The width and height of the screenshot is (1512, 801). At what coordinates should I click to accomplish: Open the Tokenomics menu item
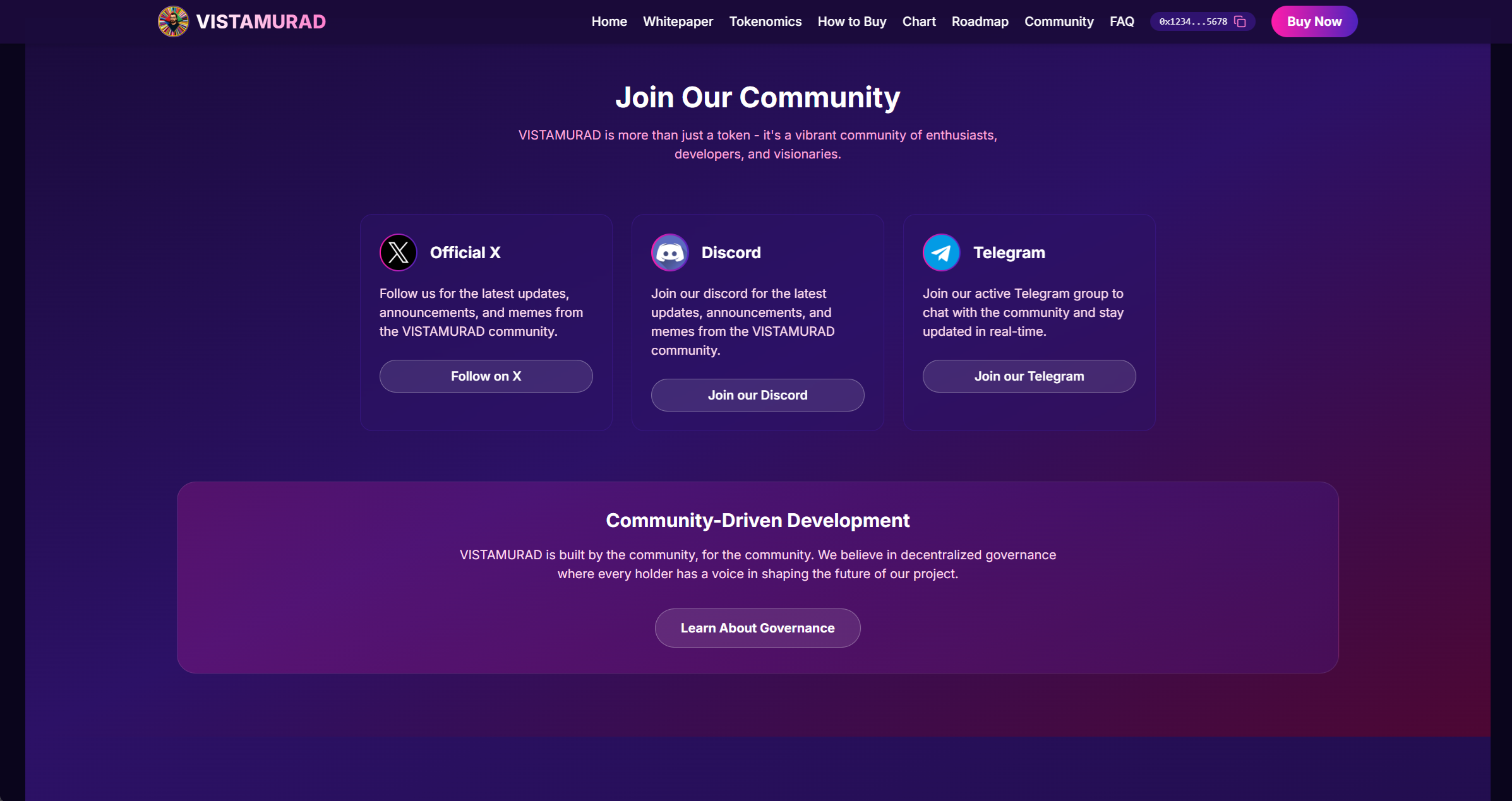765,21
